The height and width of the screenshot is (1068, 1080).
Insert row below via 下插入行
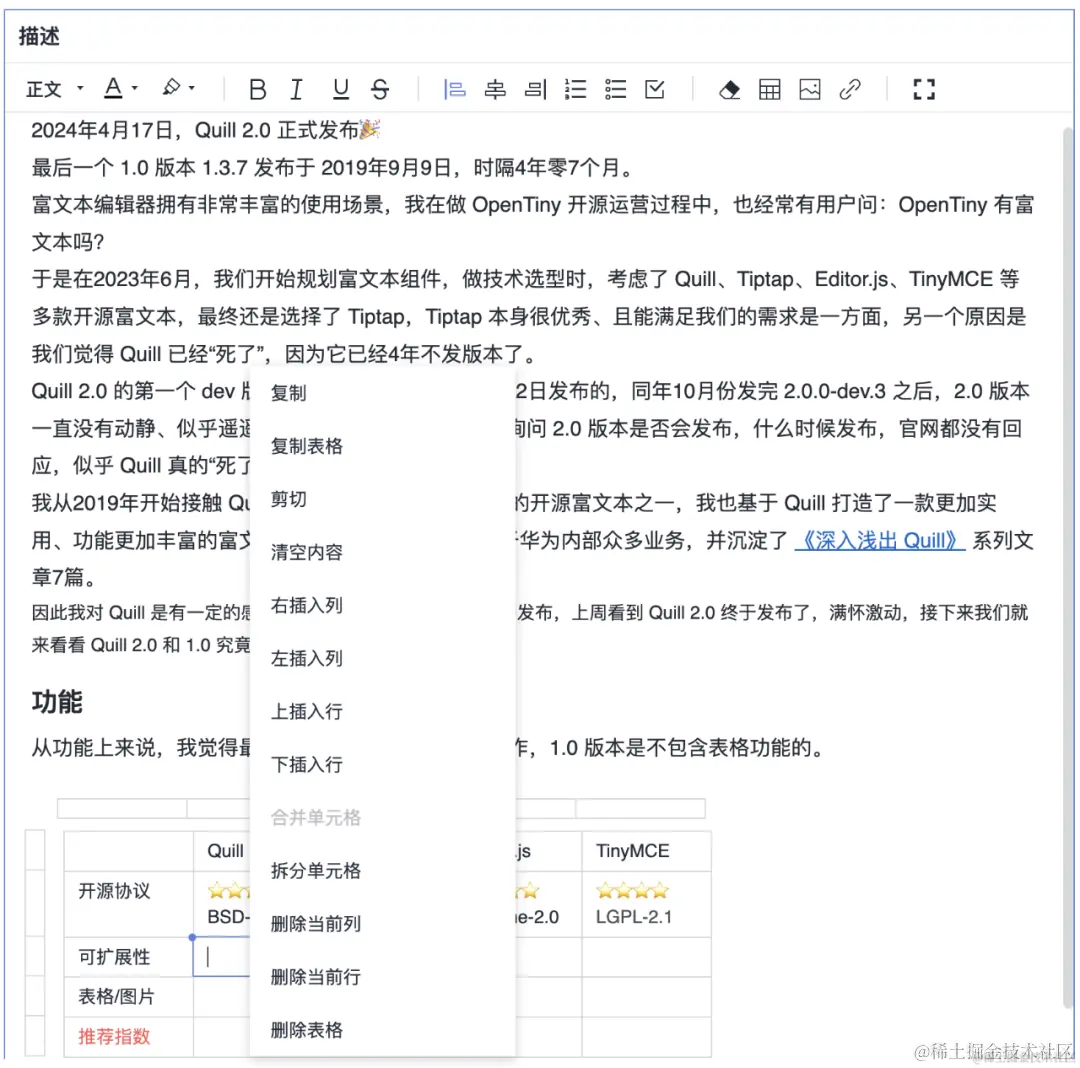pos(382,764)
